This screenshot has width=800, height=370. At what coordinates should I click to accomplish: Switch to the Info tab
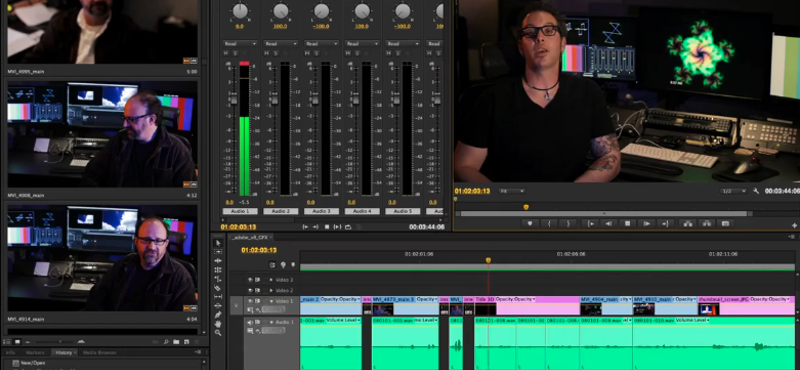(x=10, y=352)
